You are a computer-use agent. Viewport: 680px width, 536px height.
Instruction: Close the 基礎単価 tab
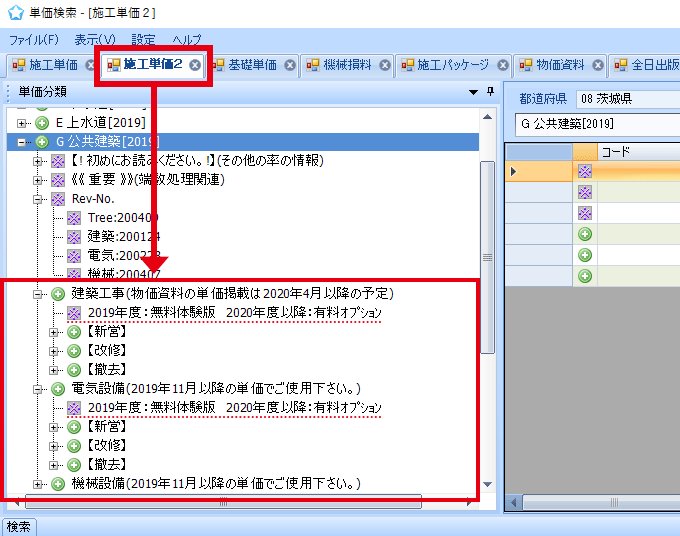290,65
